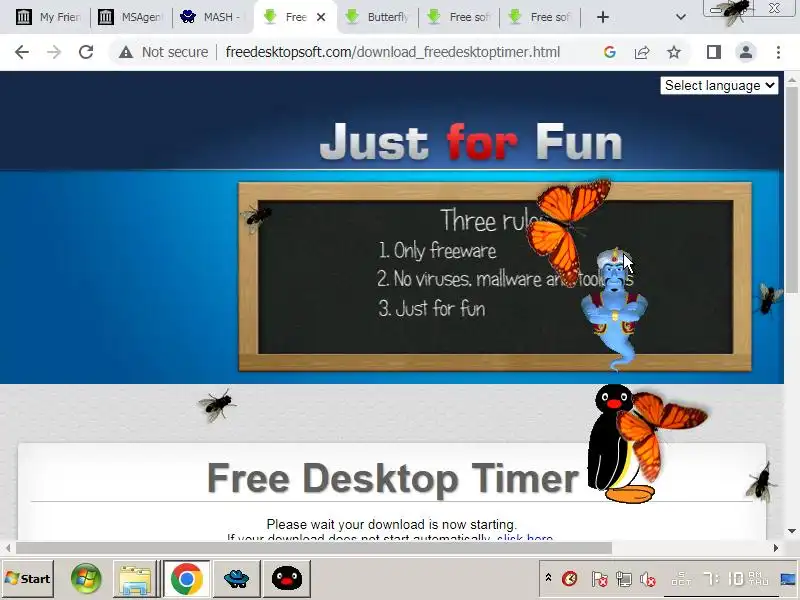Click the blue genie desktop character
The image size is (800, 600).
click(614, 308)
